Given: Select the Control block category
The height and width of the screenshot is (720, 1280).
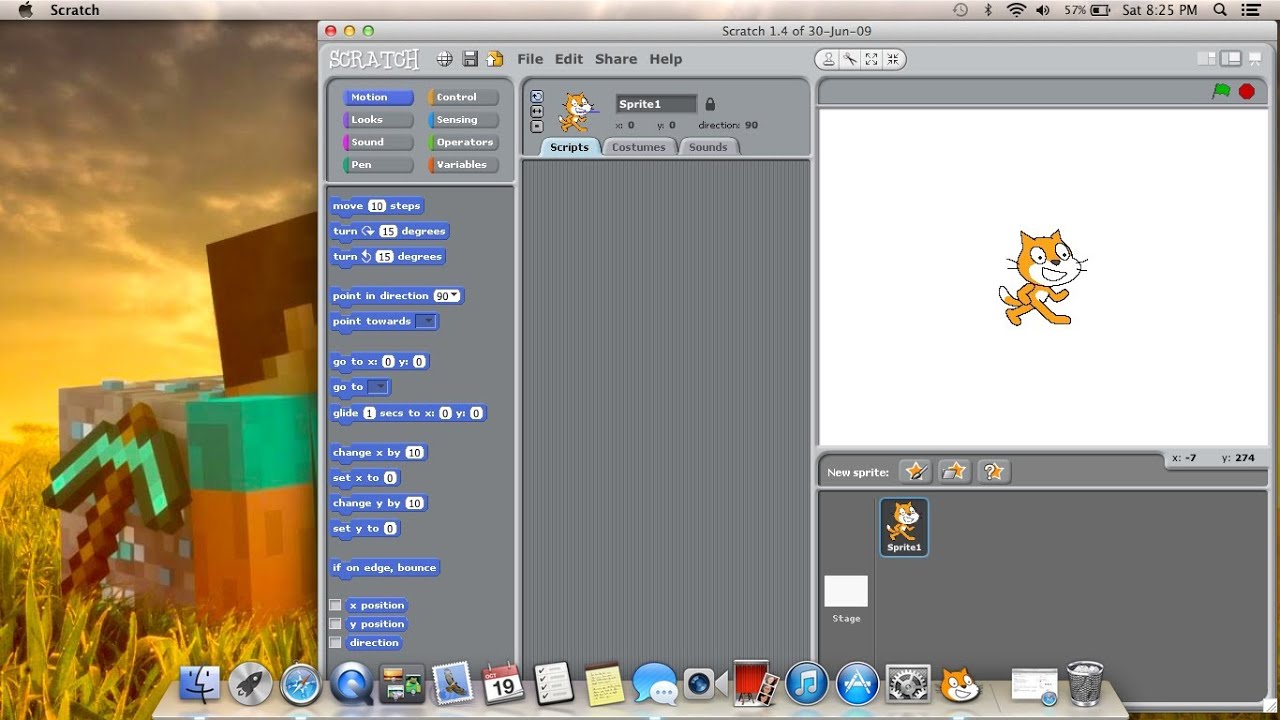Looking at the screenshot, I should [x=463, y=97].
